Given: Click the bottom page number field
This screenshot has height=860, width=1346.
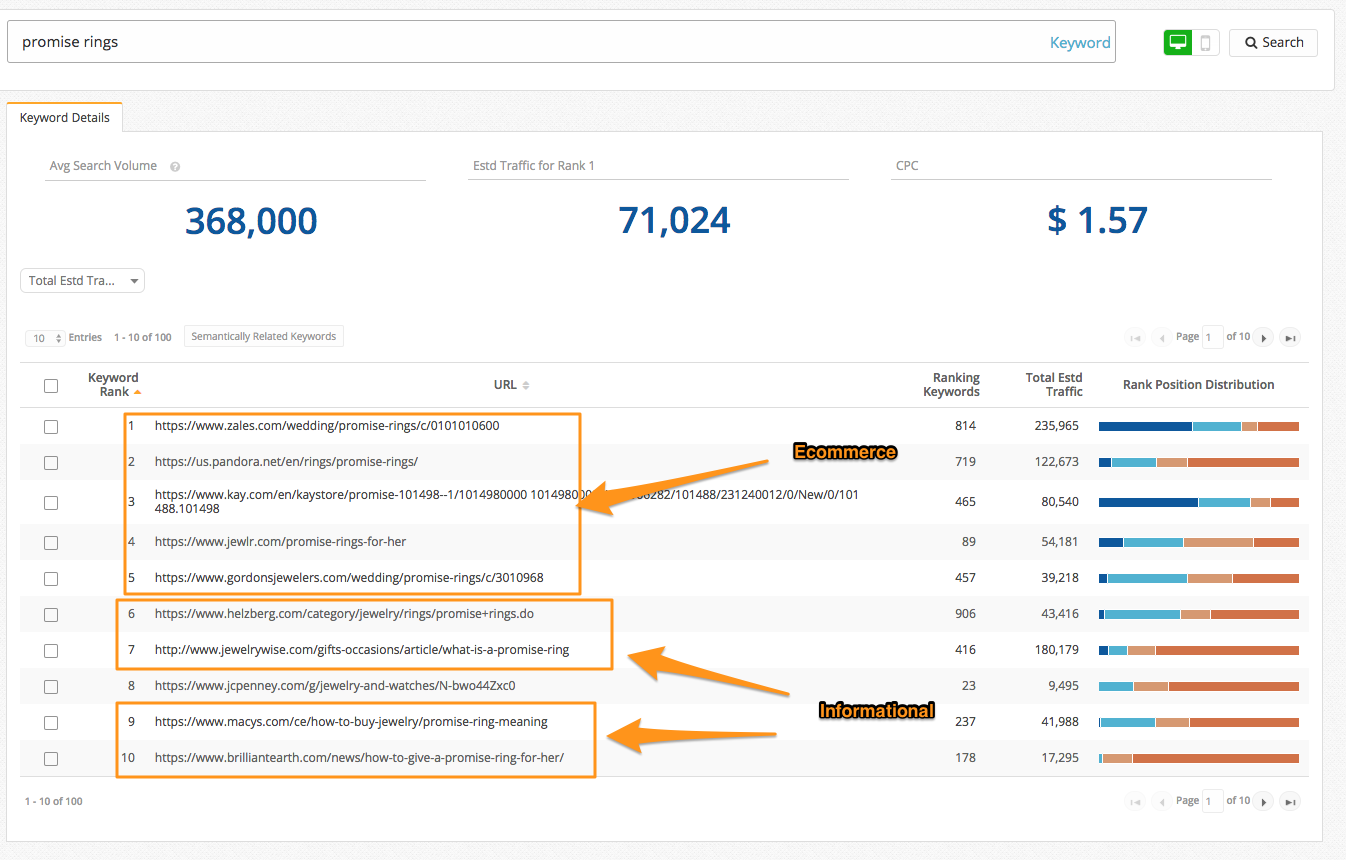Looking at the screenshot, I should (x=1212, y=801).
